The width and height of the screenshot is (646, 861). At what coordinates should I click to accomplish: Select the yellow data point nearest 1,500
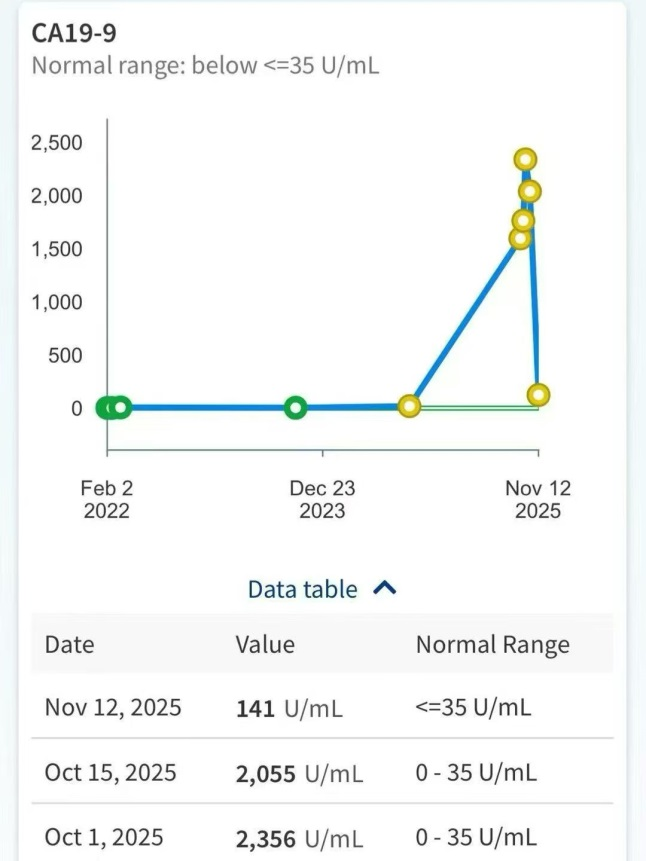pos(520,238)
